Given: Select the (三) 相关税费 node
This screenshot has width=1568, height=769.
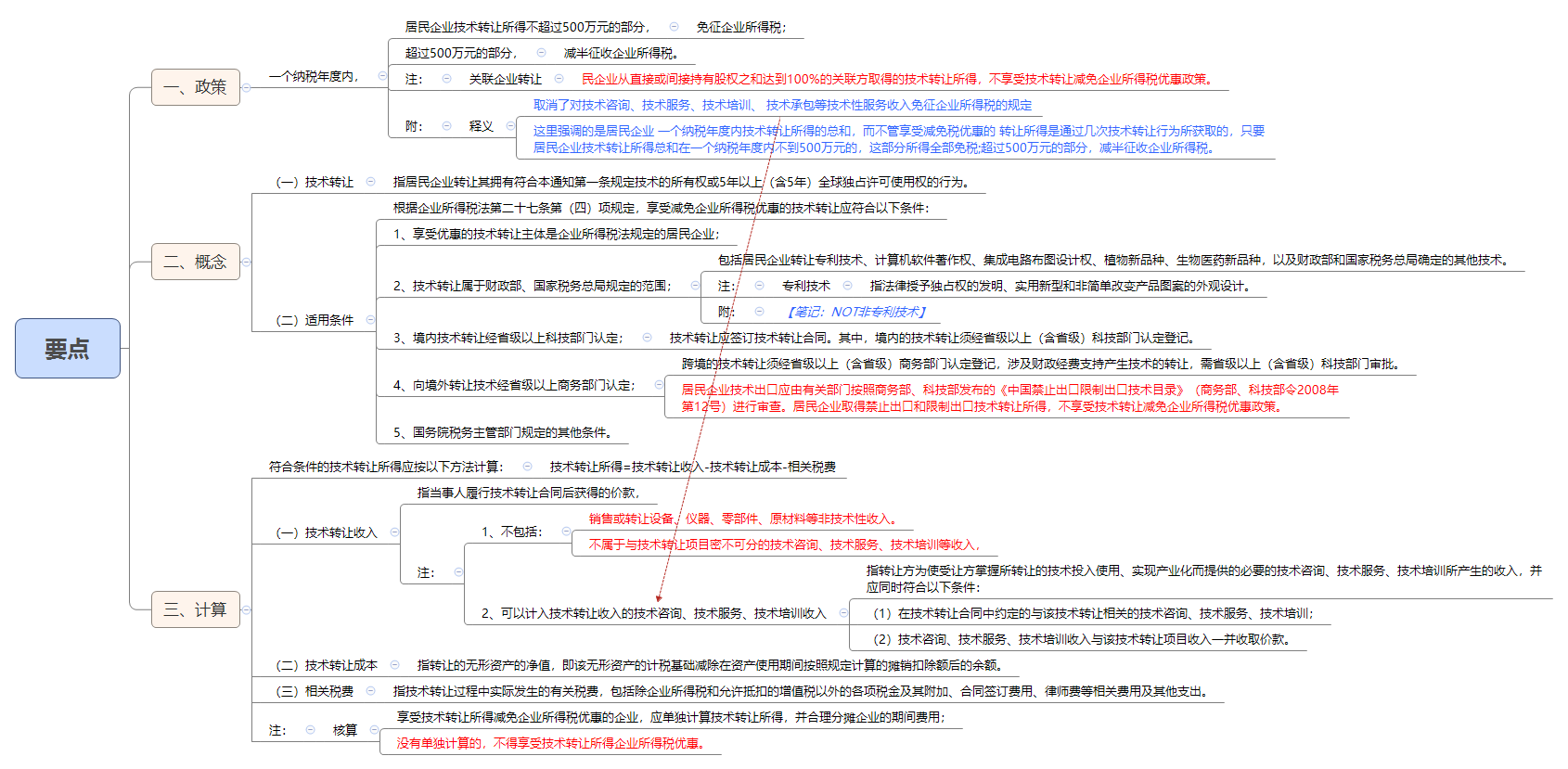Looking at the screenshot, I should (315, 691).
